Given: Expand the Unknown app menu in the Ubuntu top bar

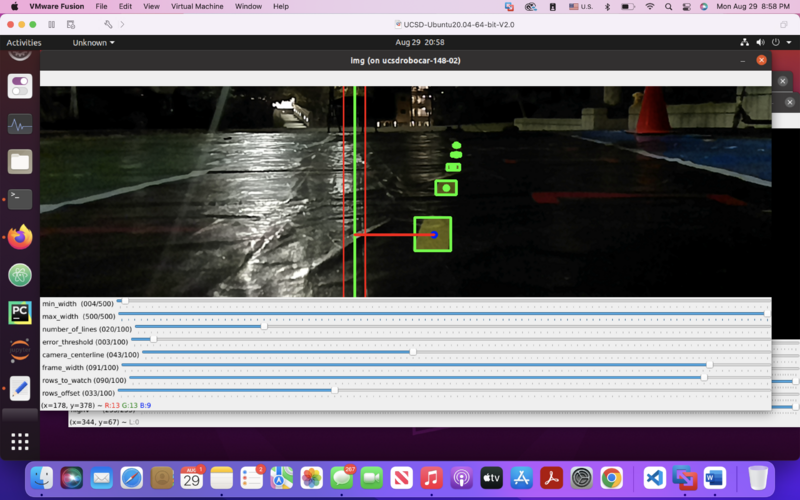Looking at the screenshot, I should [x=93, y=43].
